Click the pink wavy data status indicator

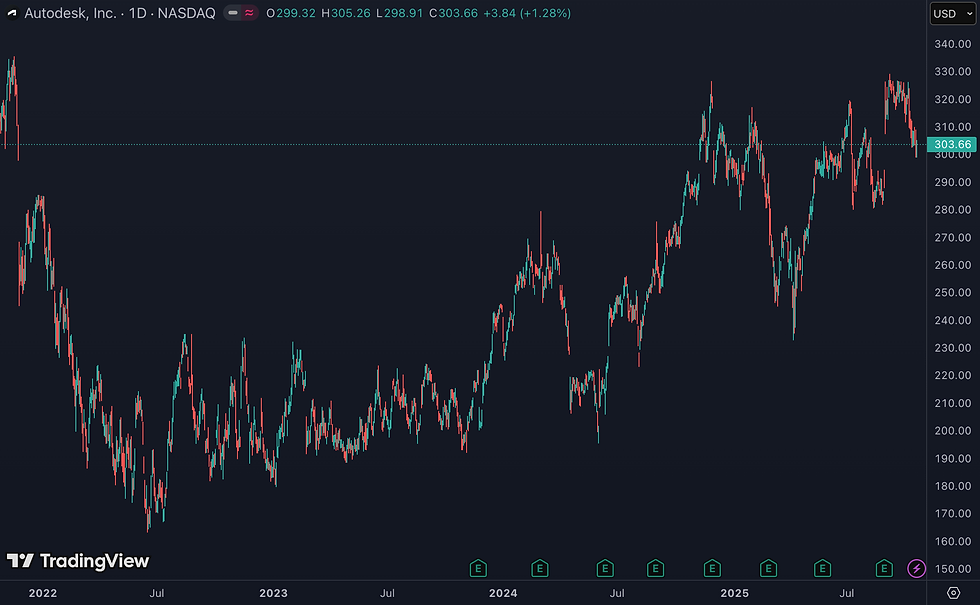click(x=249, y=13)
